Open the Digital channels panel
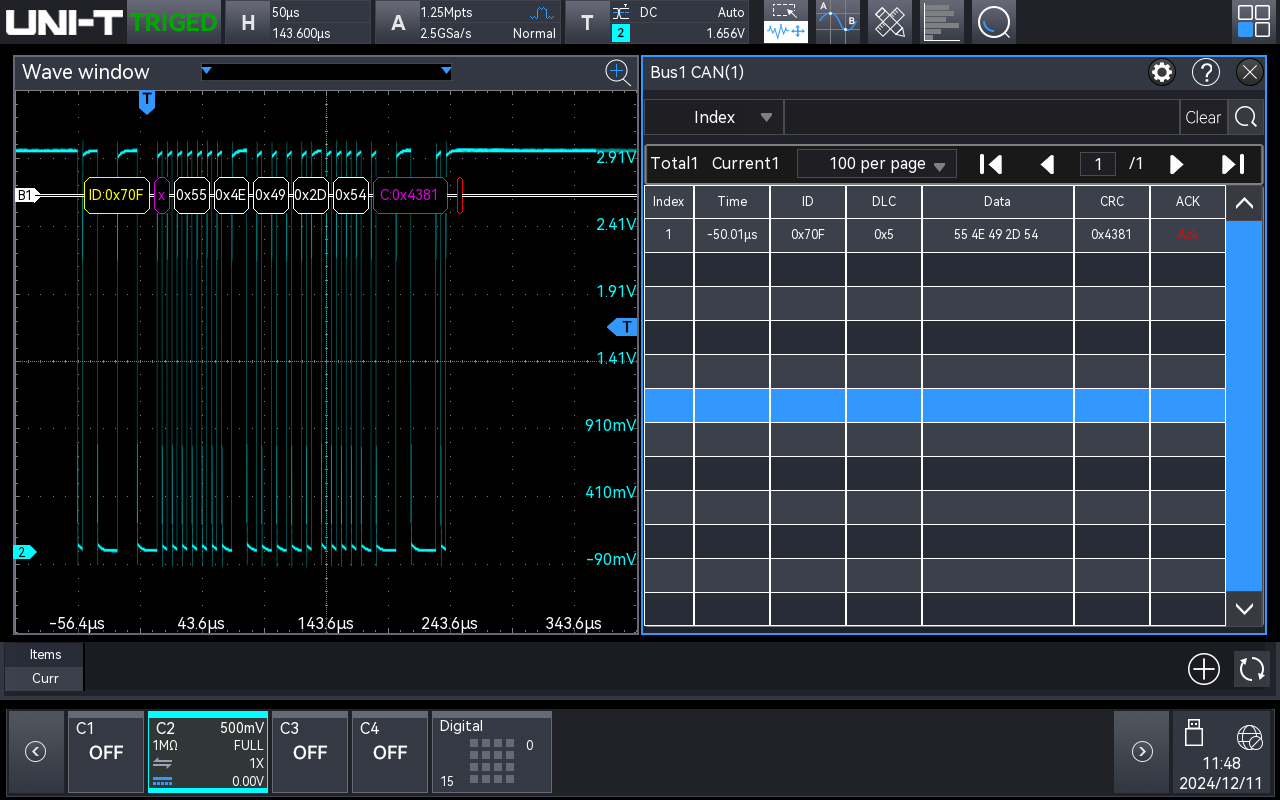Viewport: 1280px width, 800px height. coord(492,752)
